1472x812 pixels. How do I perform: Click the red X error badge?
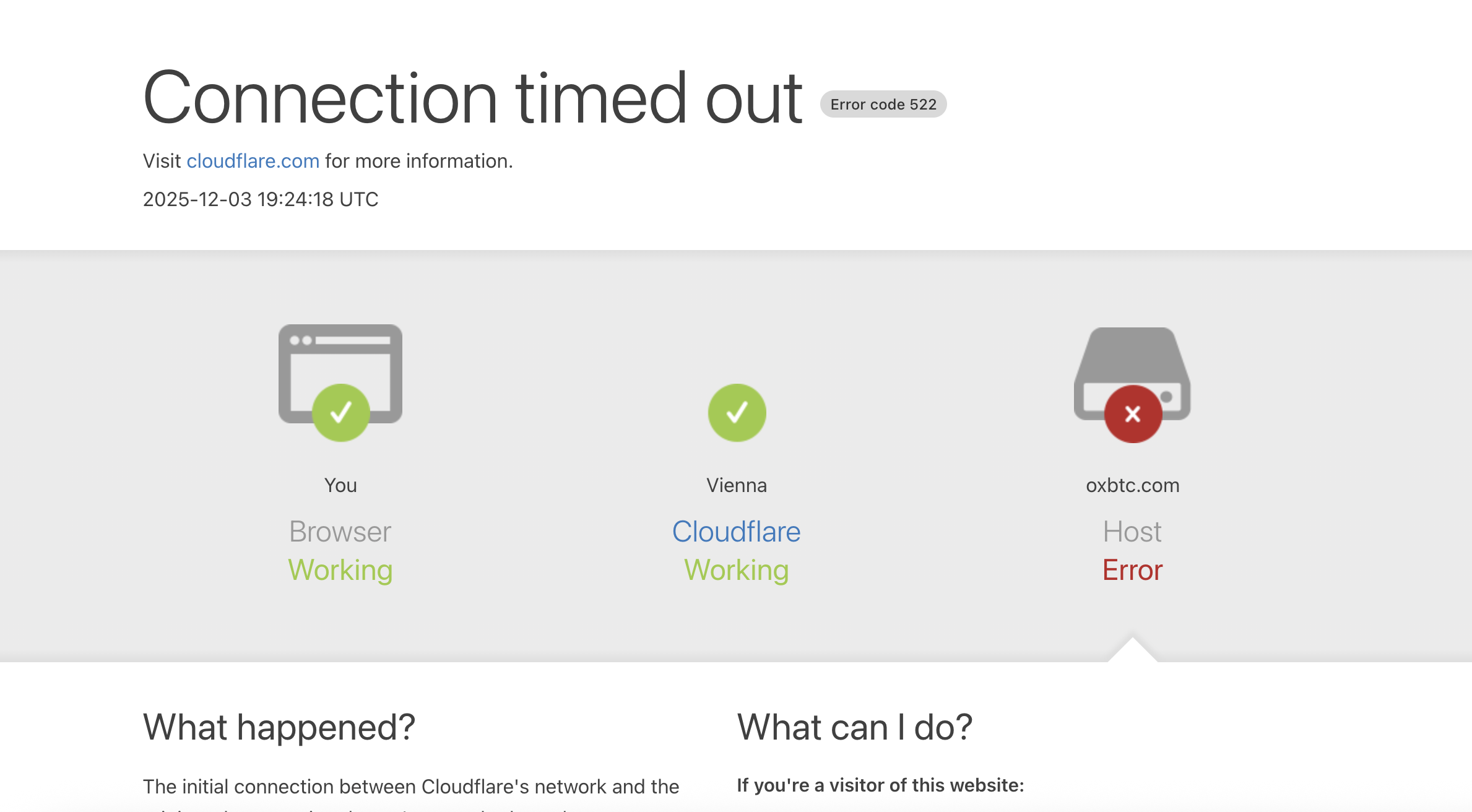click(1133, 414)
